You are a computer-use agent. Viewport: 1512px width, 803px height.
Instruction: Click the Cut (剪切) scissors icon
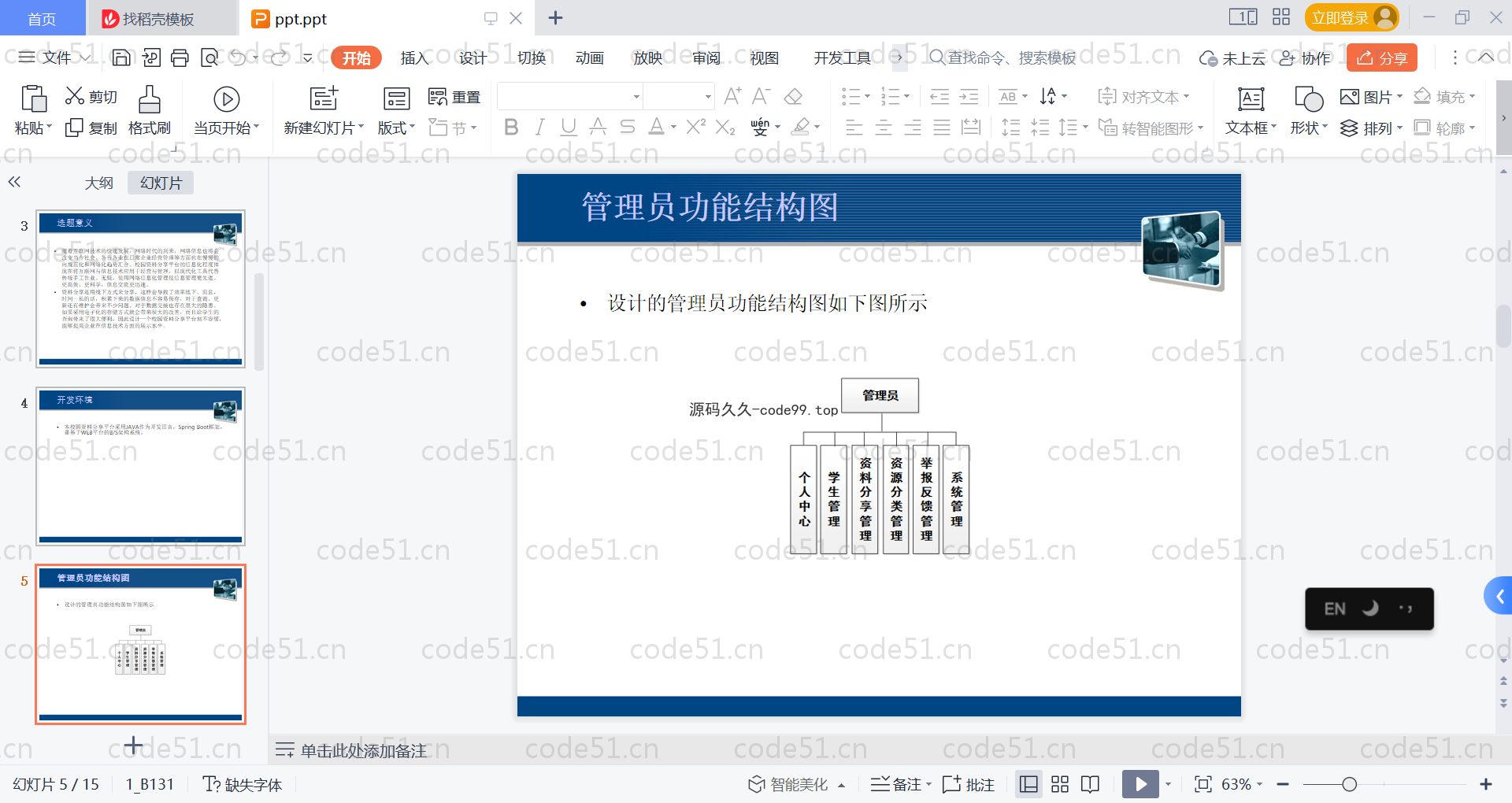click(75, 96)
